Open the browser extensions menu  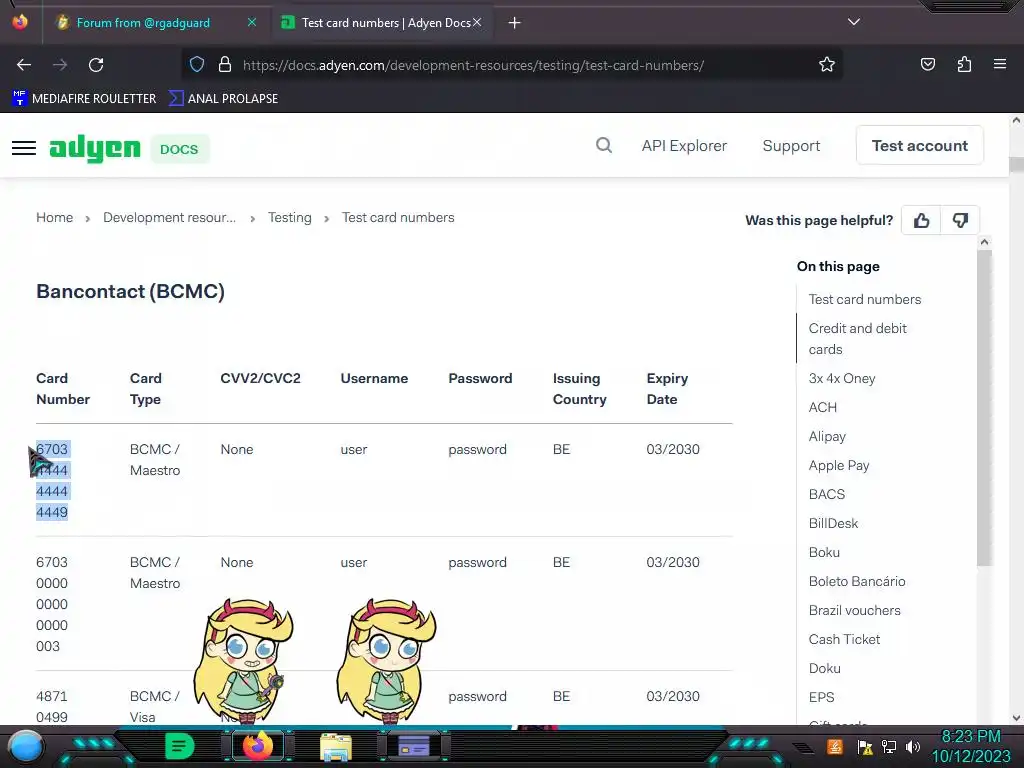point(964,64)
